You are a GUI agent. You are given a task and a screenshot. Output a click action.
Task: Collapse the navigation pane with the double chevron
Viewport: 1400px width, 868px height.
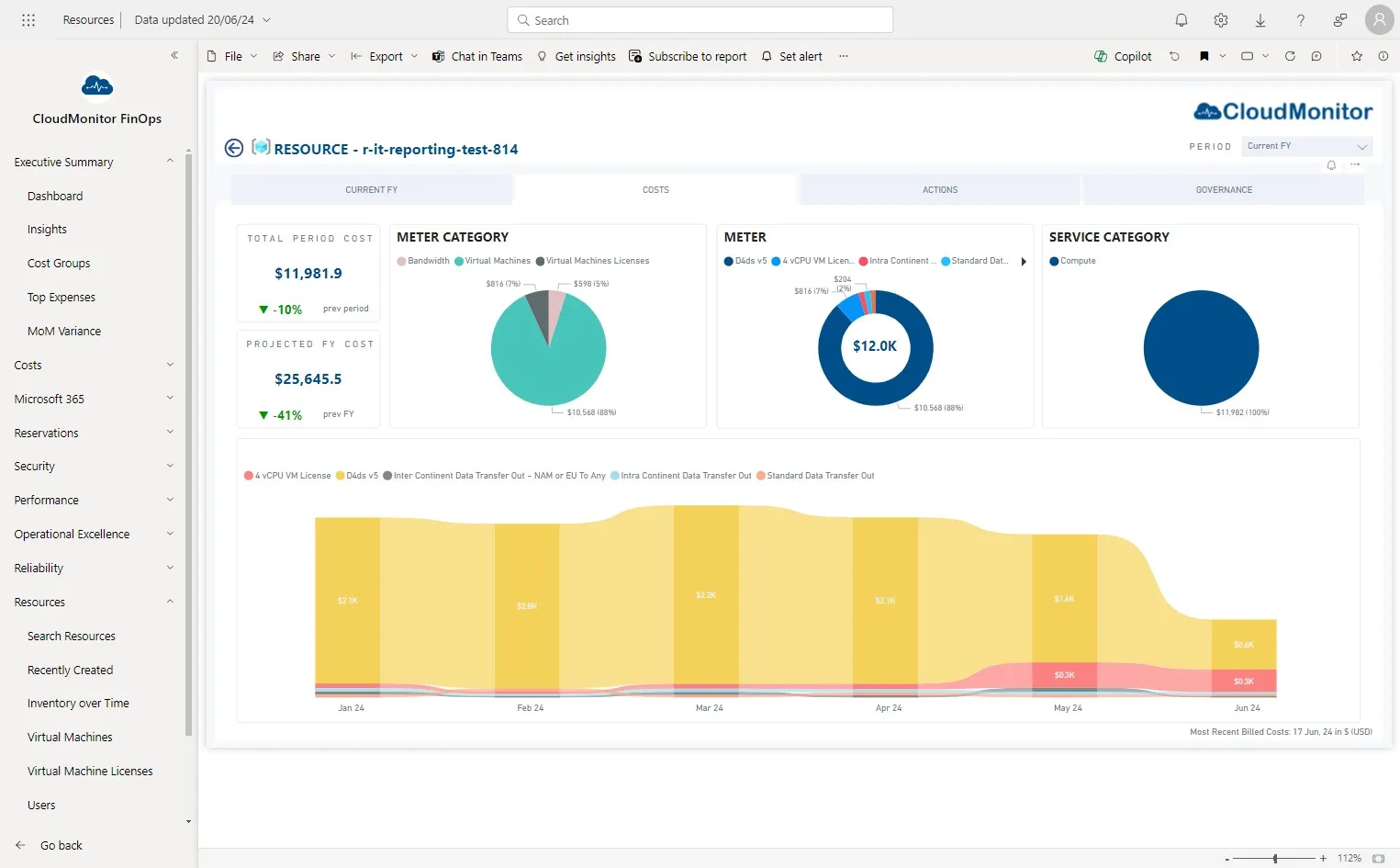(174, 55)
